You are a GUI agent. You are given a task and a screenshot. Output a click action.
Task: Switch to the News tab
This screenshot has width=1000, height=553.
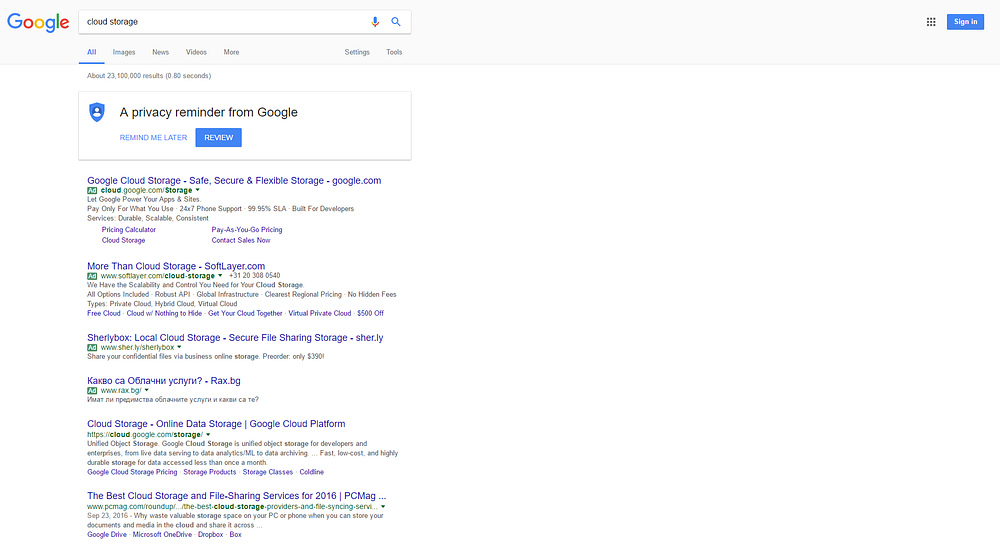click(160, 52)
